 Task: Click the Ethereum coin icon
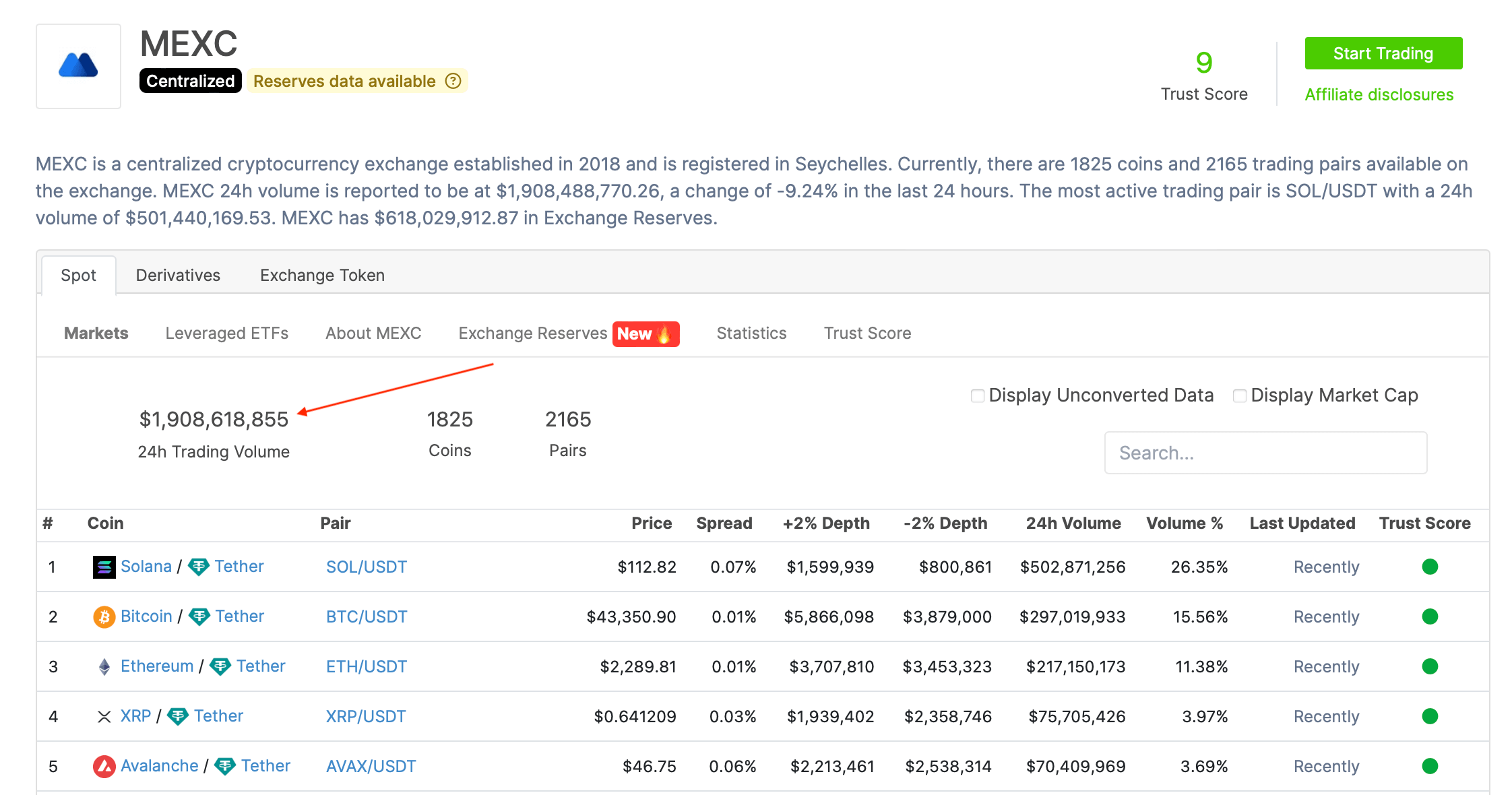coord(104,666)
